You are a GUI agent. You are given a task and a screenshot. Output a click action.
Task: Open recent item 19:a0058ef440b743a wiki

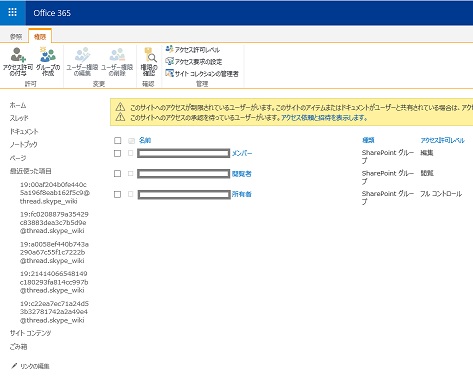[x=54, y=252]
